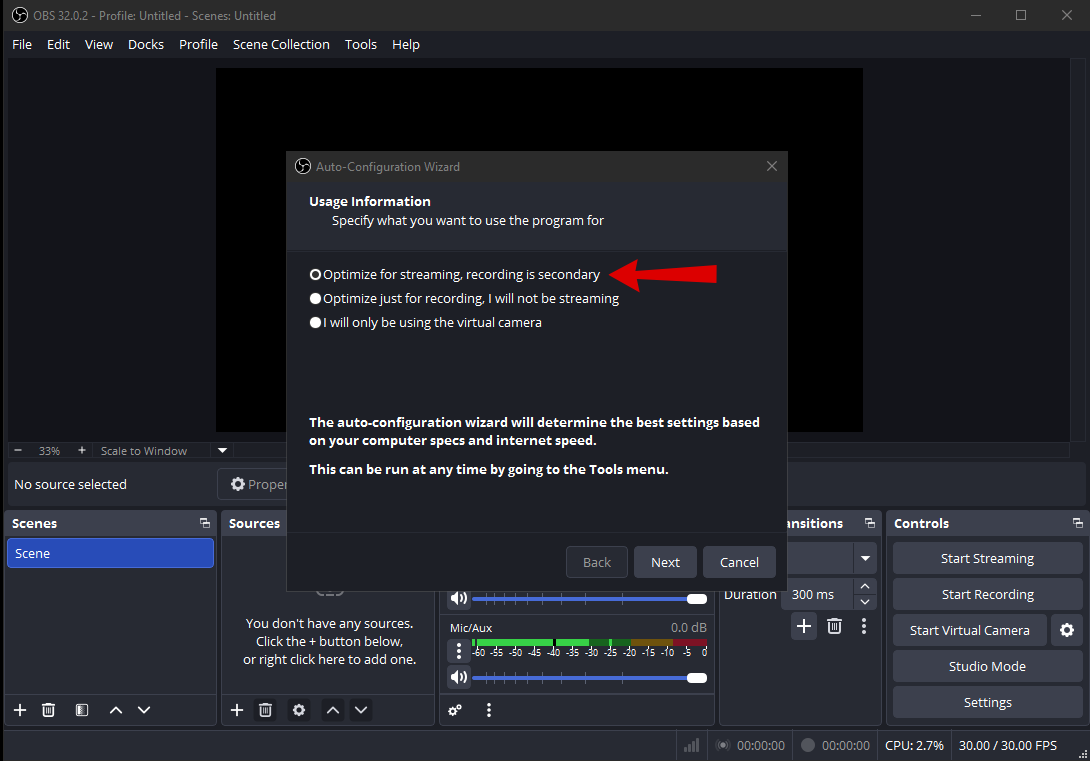The width and height of the screenshot is (1090, 761).
Task: Add a new scene with plus icon
Action: (x=20, y=710)
